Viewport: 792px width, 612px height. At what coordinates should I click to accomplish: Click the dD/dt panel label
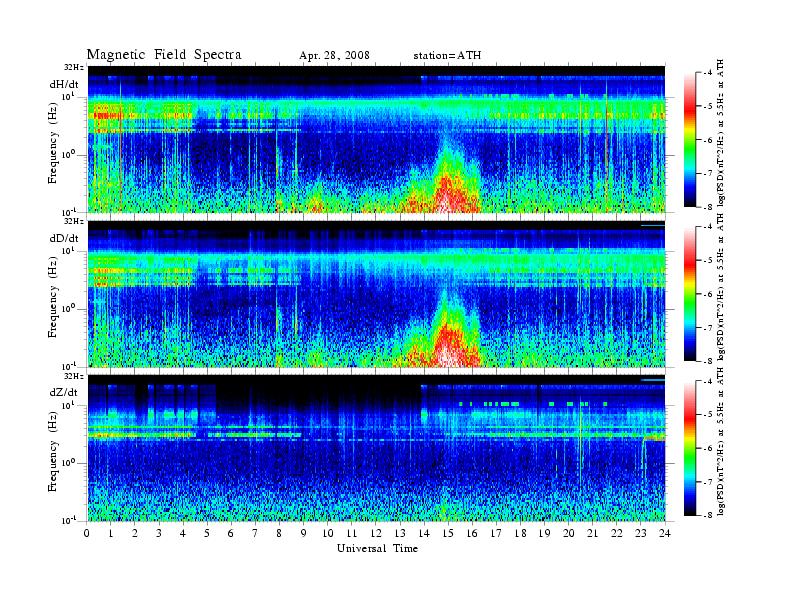pyautogui.click(x=64, y=238)
